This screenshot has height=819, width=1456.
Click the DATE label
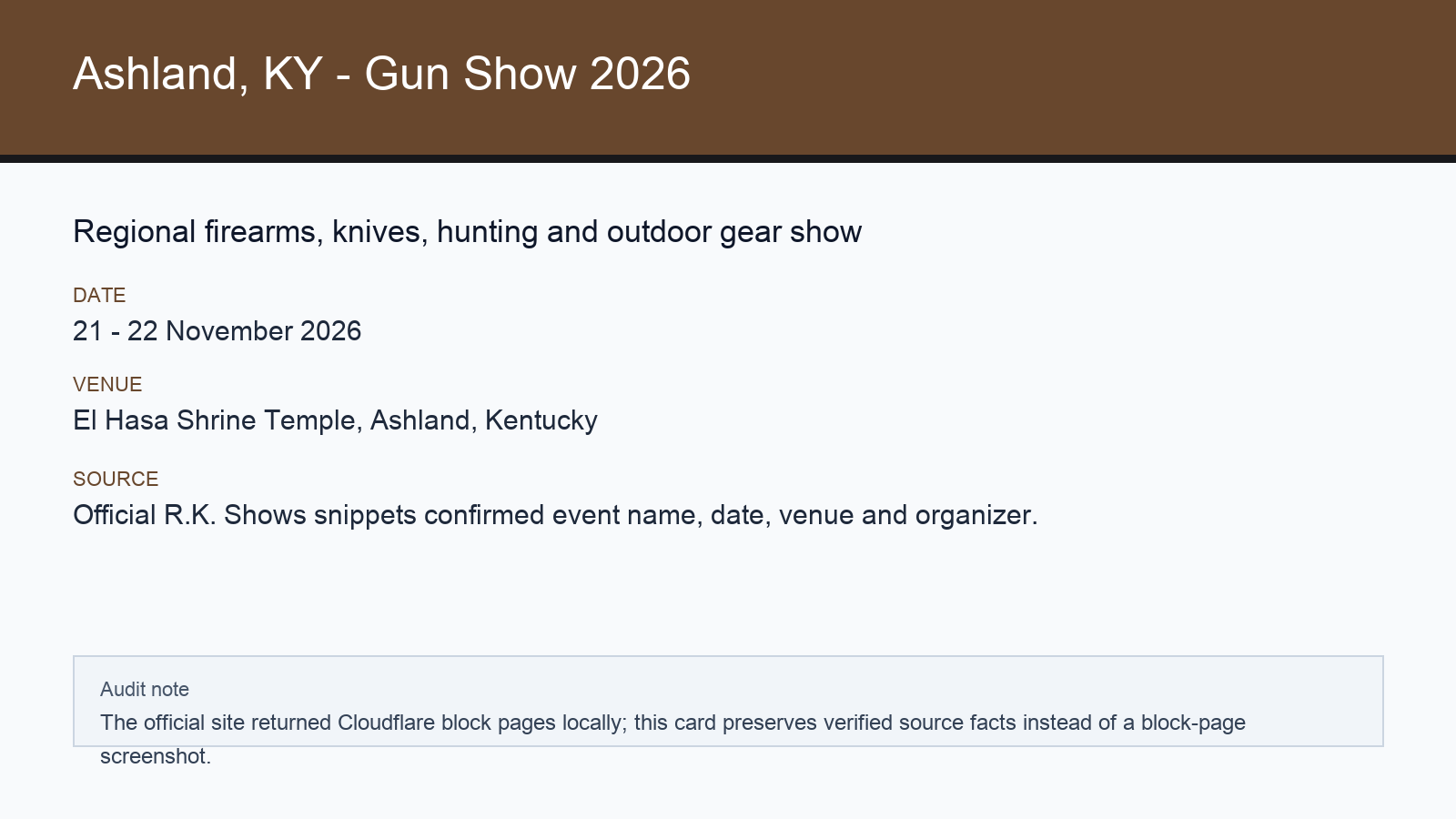coord(99,295)
